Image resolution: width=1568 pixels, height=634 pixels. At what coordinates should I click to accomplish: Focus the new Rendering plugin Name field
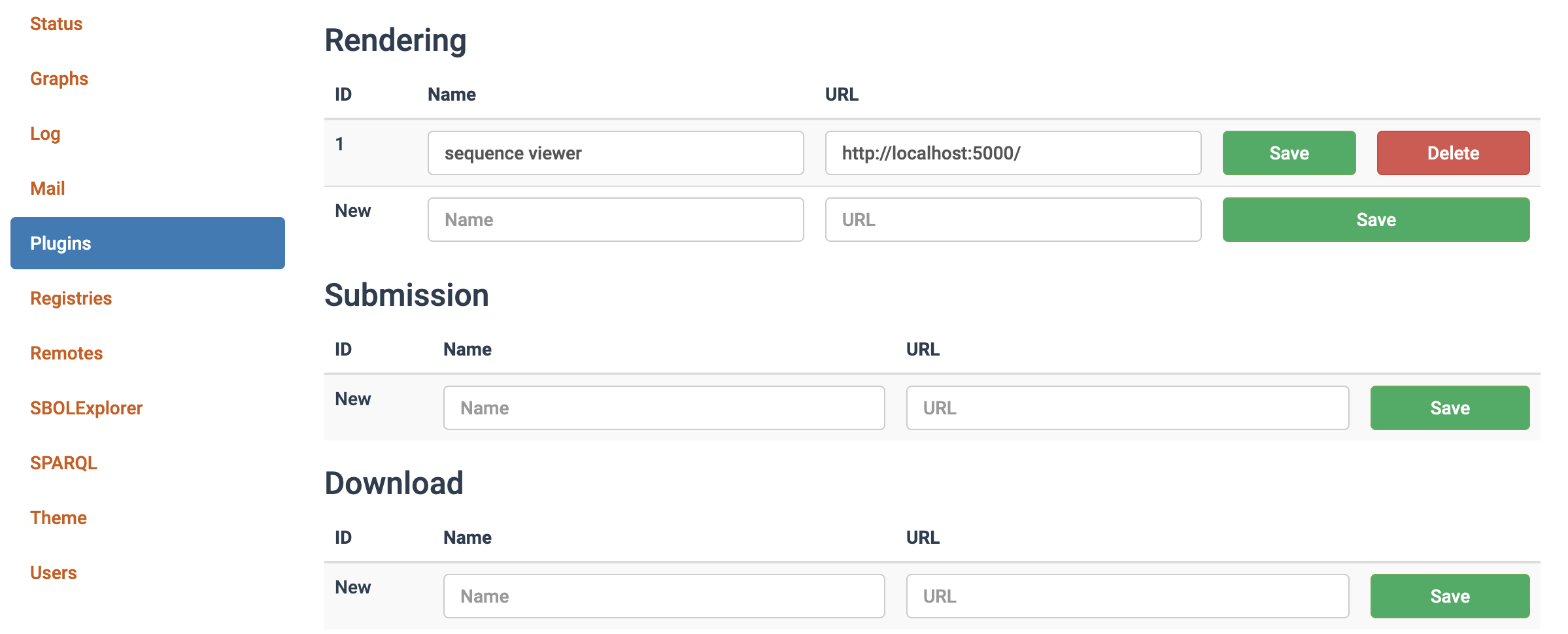(616, 220)
